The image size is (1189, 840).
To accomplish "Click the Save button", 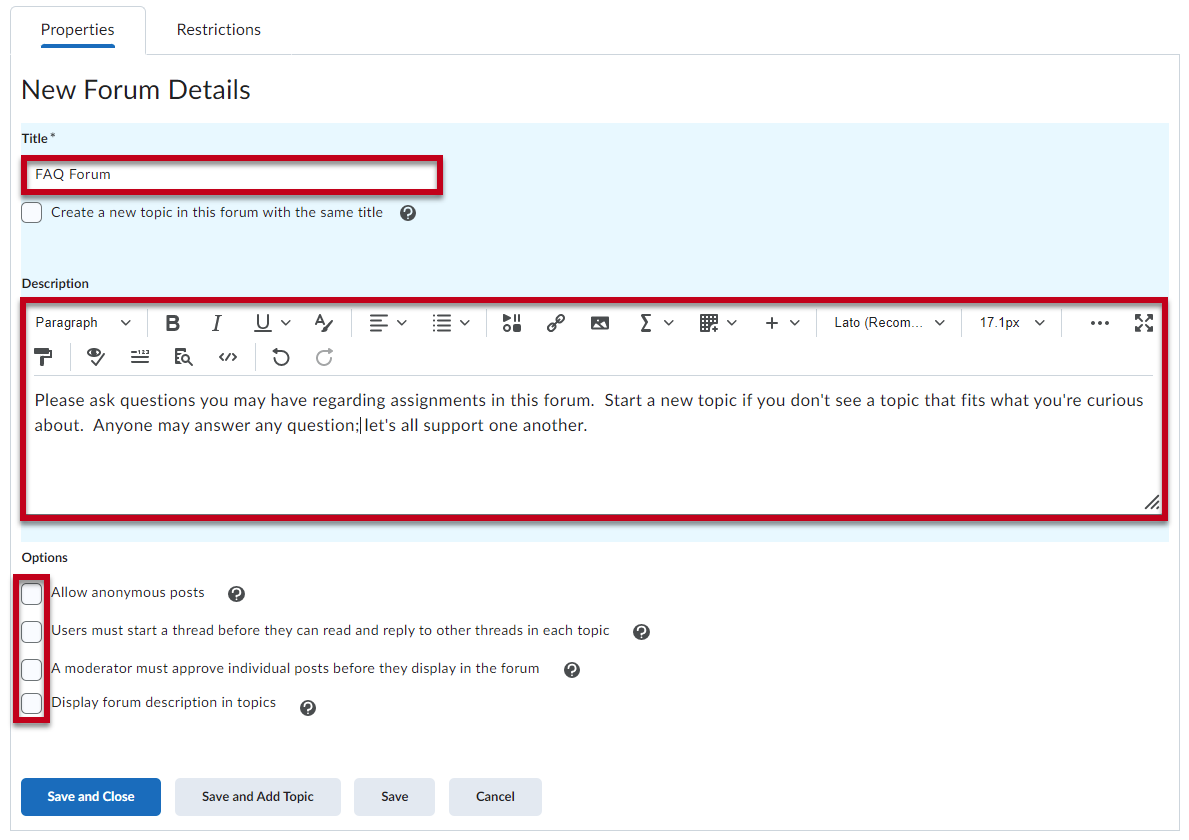I will (x=394, y=797).
